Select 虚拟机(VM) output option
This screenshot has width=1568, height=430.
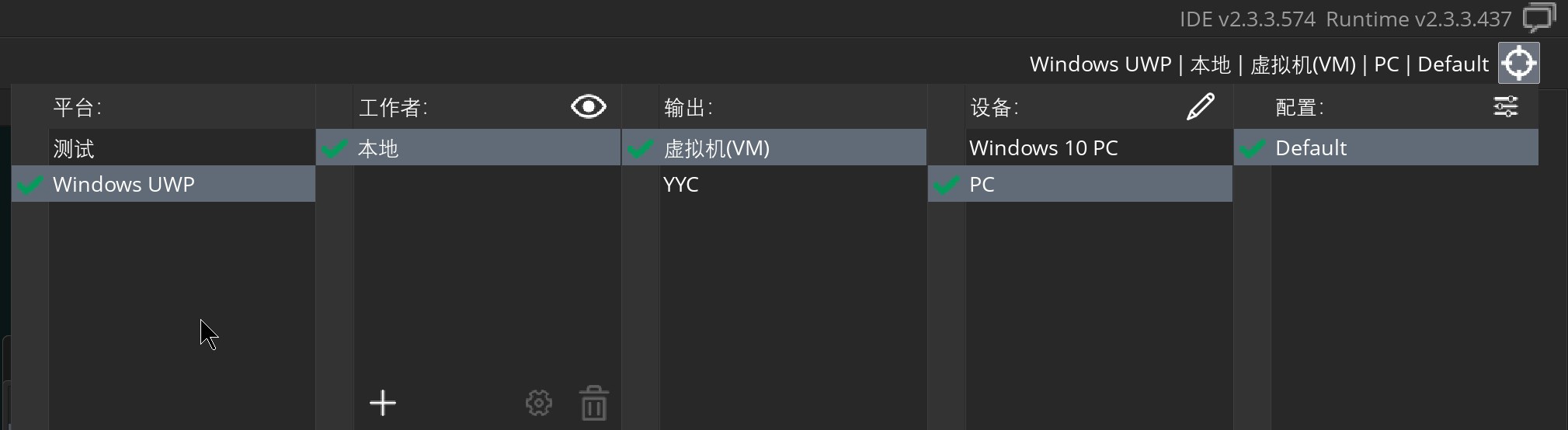coord(717,148)
